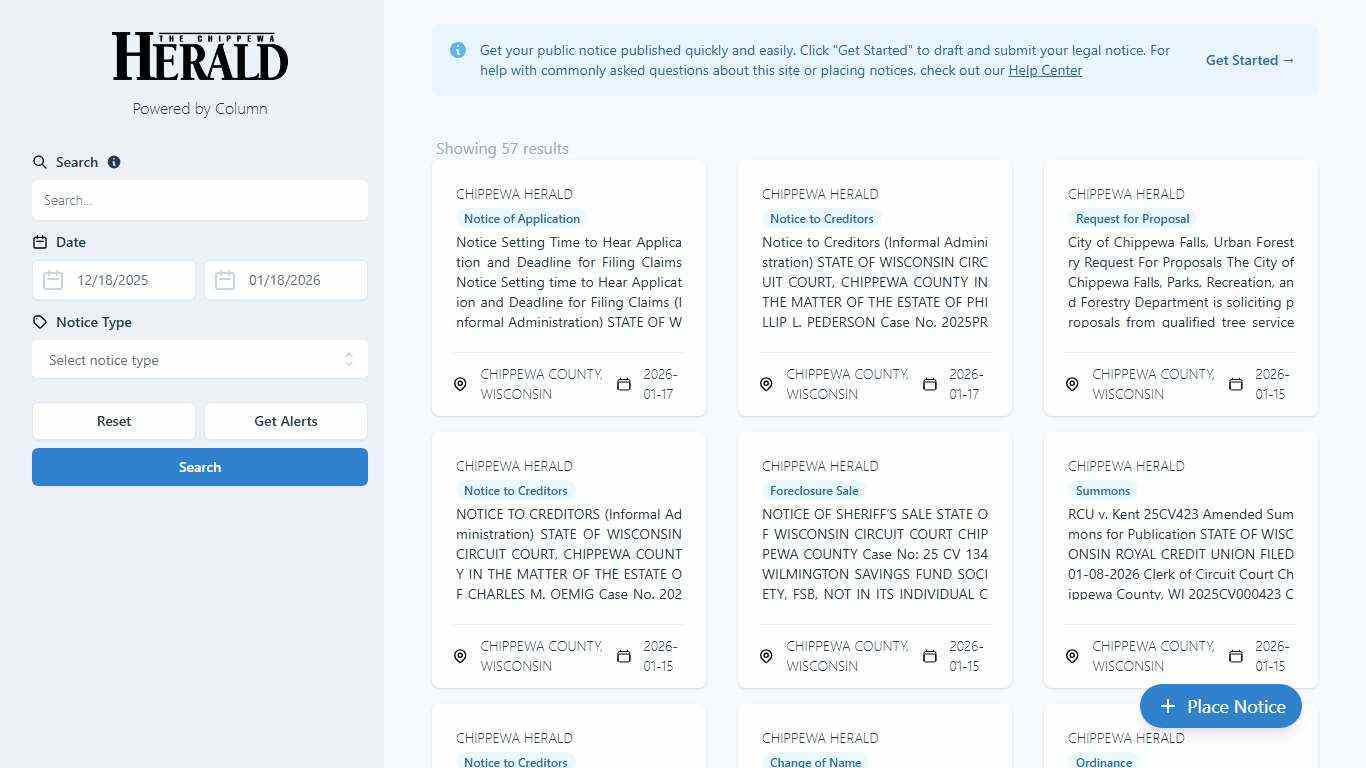This screenshot has height=768, width=1366.
Task: Click the Chippewa Herald logo
Action: click(200, 56)
